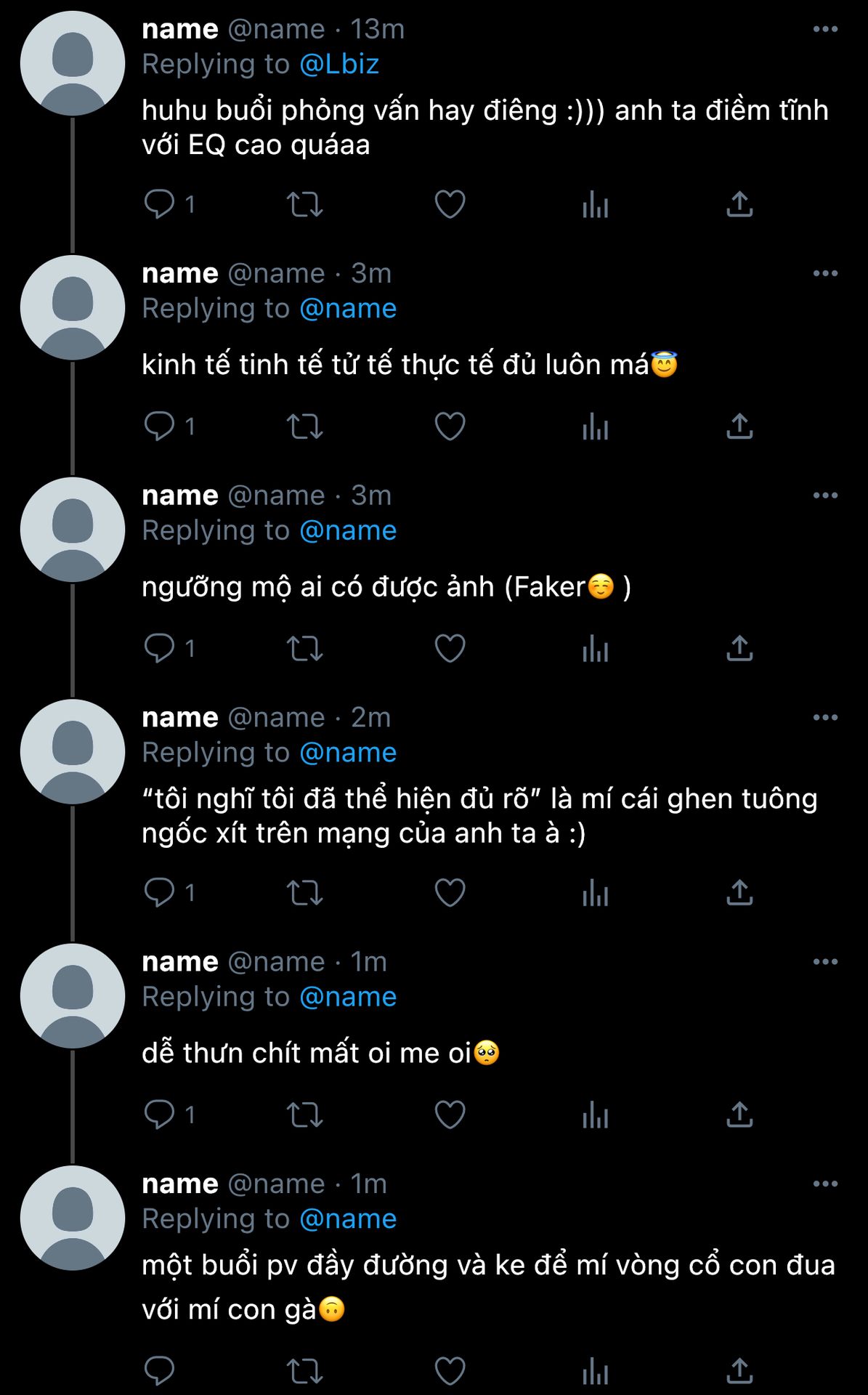The image size is (868, 1395).
Task: Reply to the 'tôi nghĩ tôi đã thể hiện' tweet
Action: click(159, 892)
